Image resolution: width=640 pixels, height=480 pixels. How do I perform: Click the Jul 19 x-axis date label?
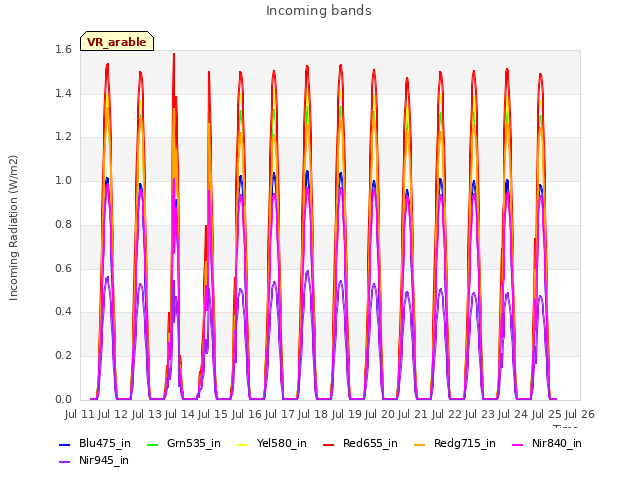346,414
